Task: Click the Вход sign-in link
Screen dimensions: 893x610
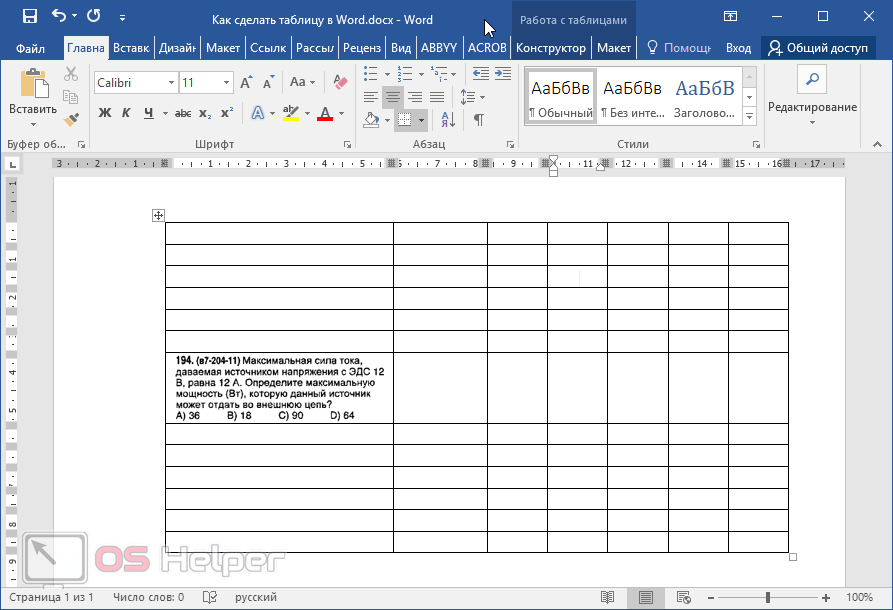Action: click(x=738, y=47)
